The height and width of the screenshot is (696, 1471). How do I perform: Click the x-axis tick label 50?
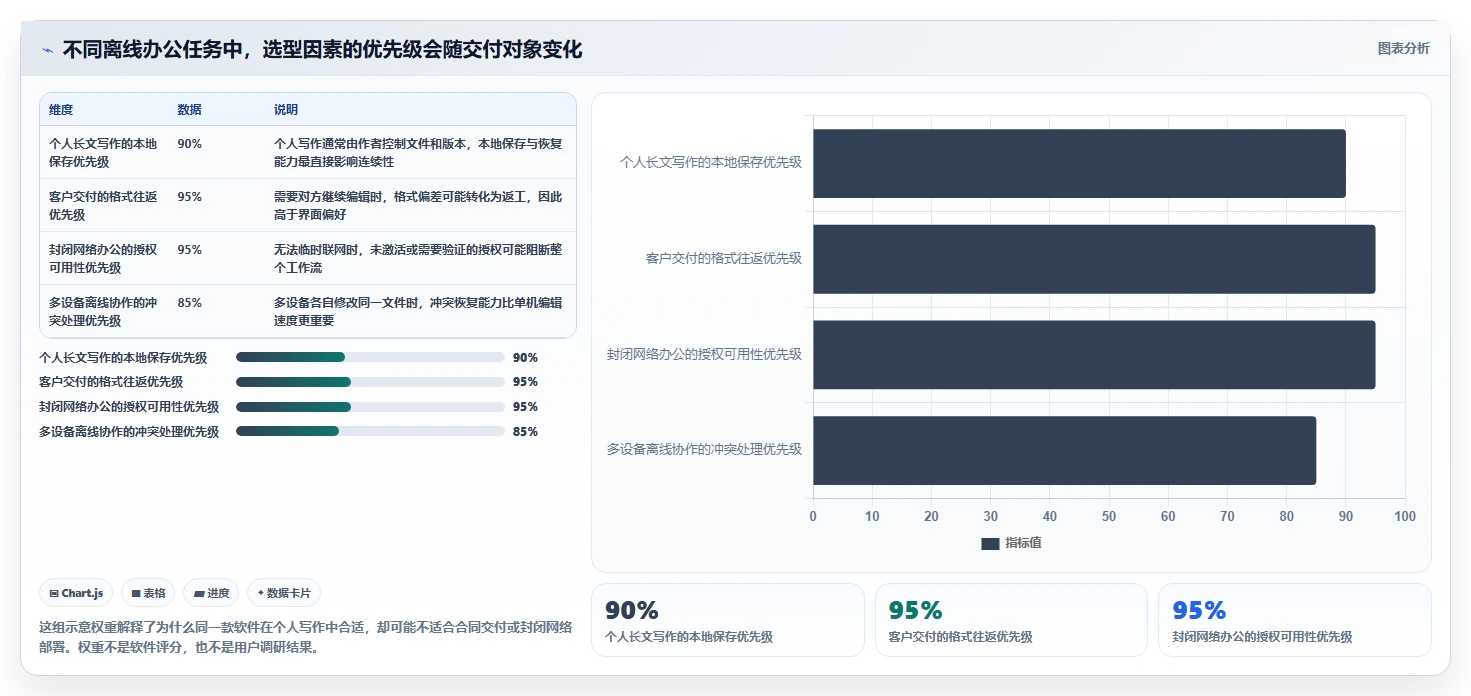(x=1109, y=516)
